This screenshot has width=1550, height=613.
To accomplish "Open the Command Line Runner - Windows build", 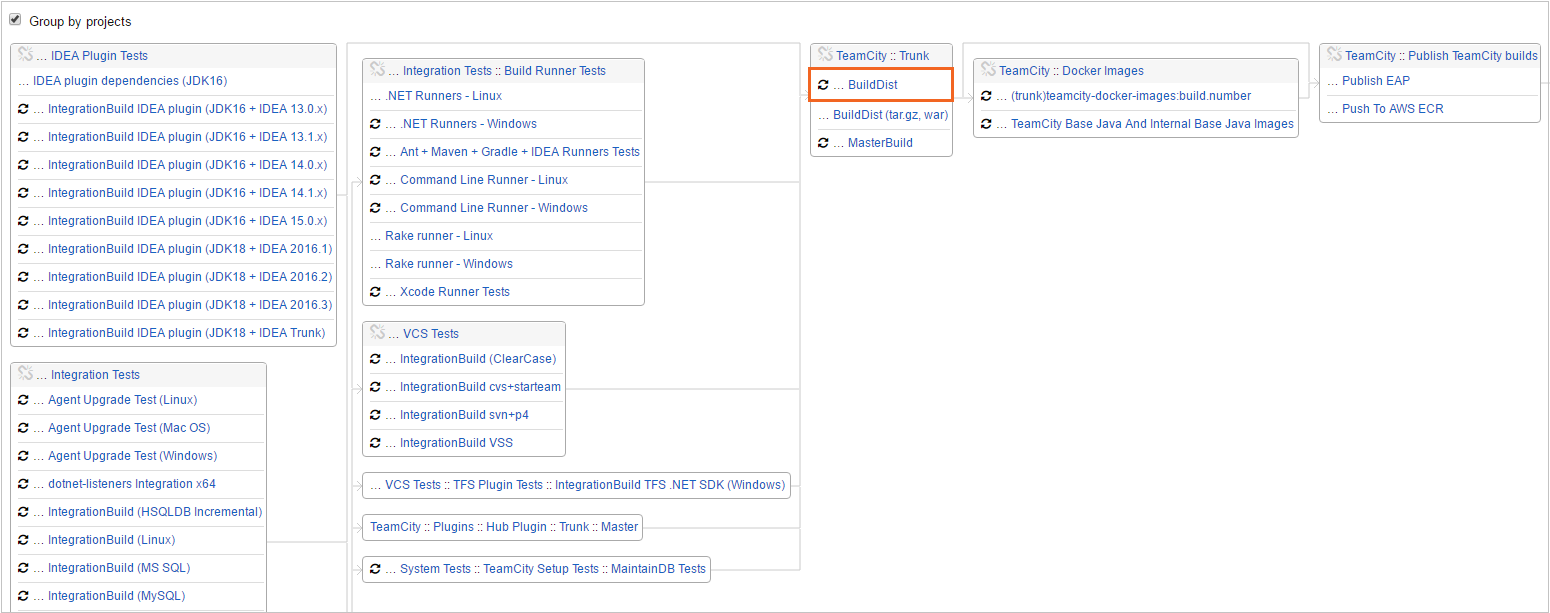I will tap(493, 208).
